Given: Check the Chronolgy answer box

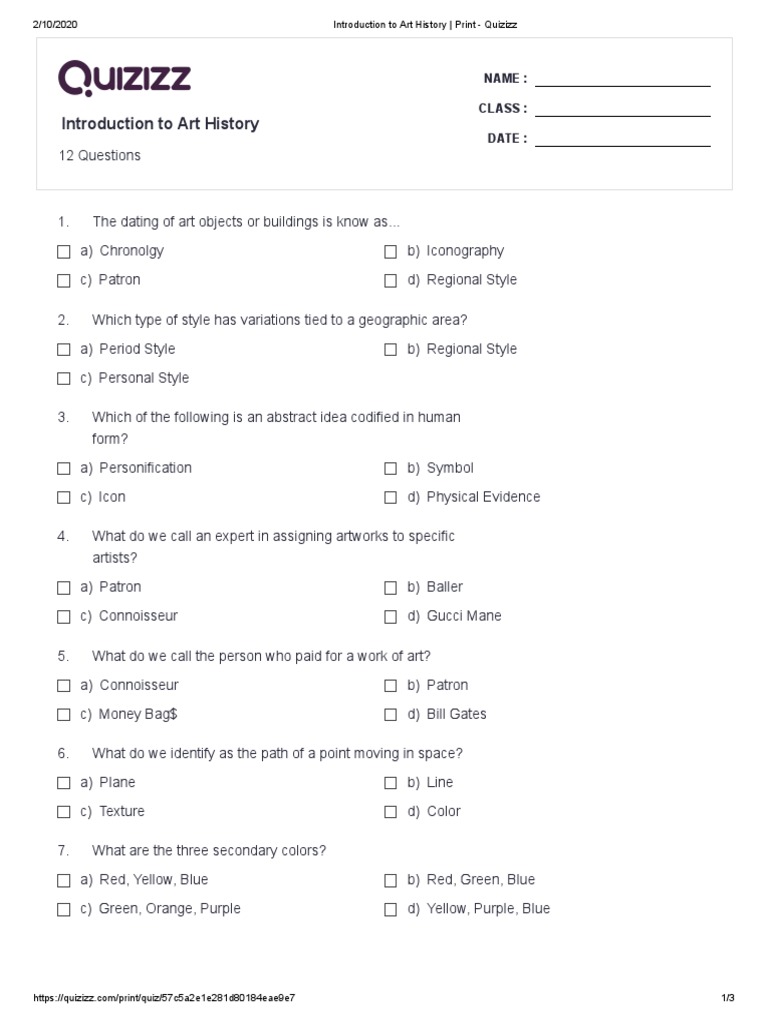Looking at the screenshot, I should [64, 252].
